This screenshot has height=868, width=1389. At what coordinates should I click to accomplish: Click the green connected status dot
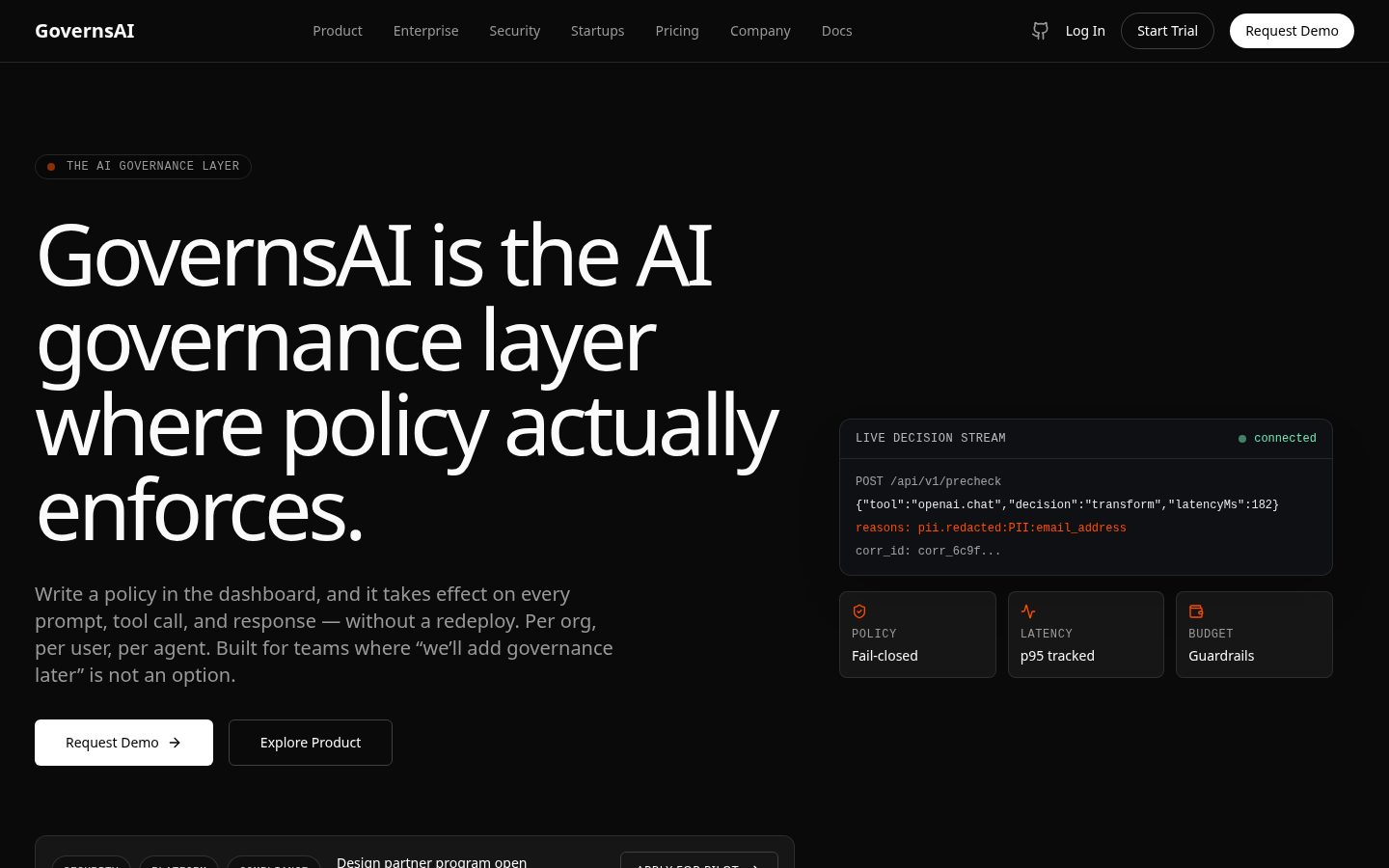point(1242,439)
